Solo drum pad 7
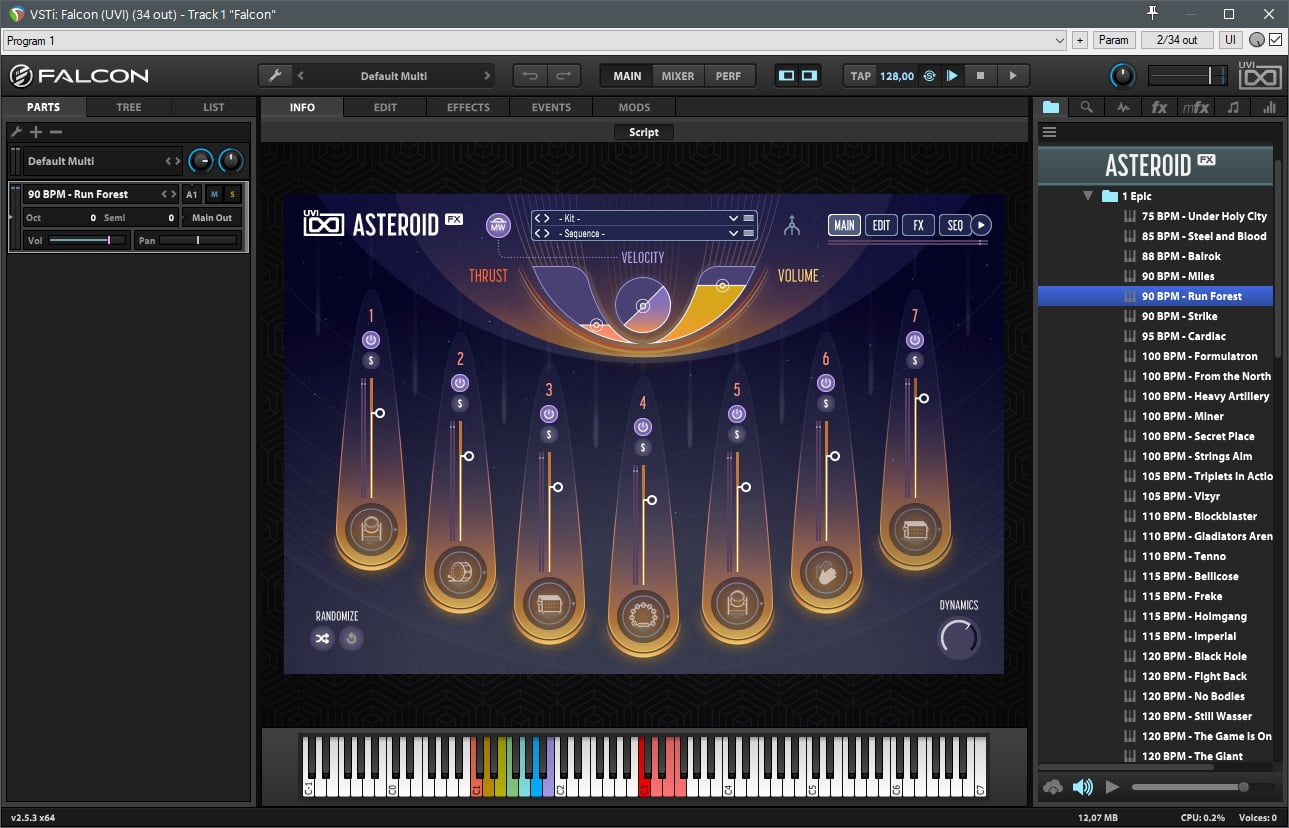The width and height of the screenshot is (1289, 828). pyautogui.click(x=915, y=360)
